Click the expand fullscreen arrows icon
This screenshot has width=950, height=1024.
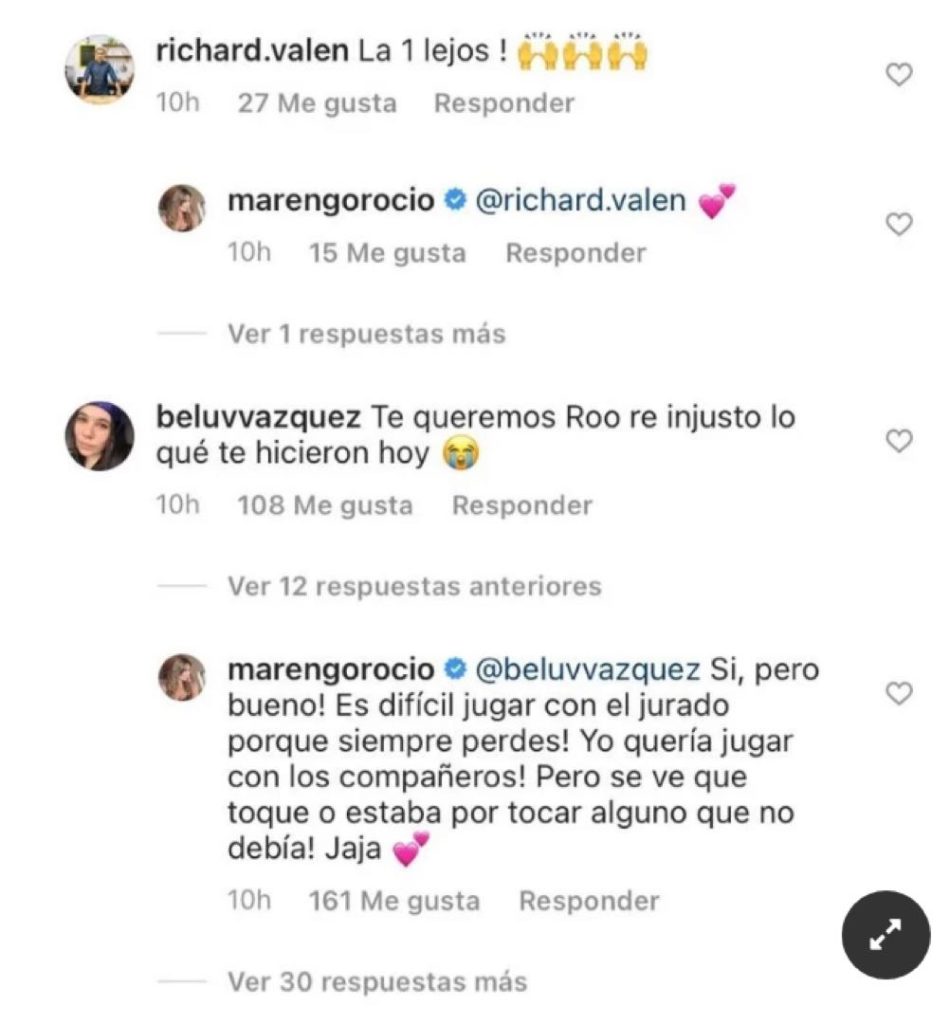coord(886,935)
